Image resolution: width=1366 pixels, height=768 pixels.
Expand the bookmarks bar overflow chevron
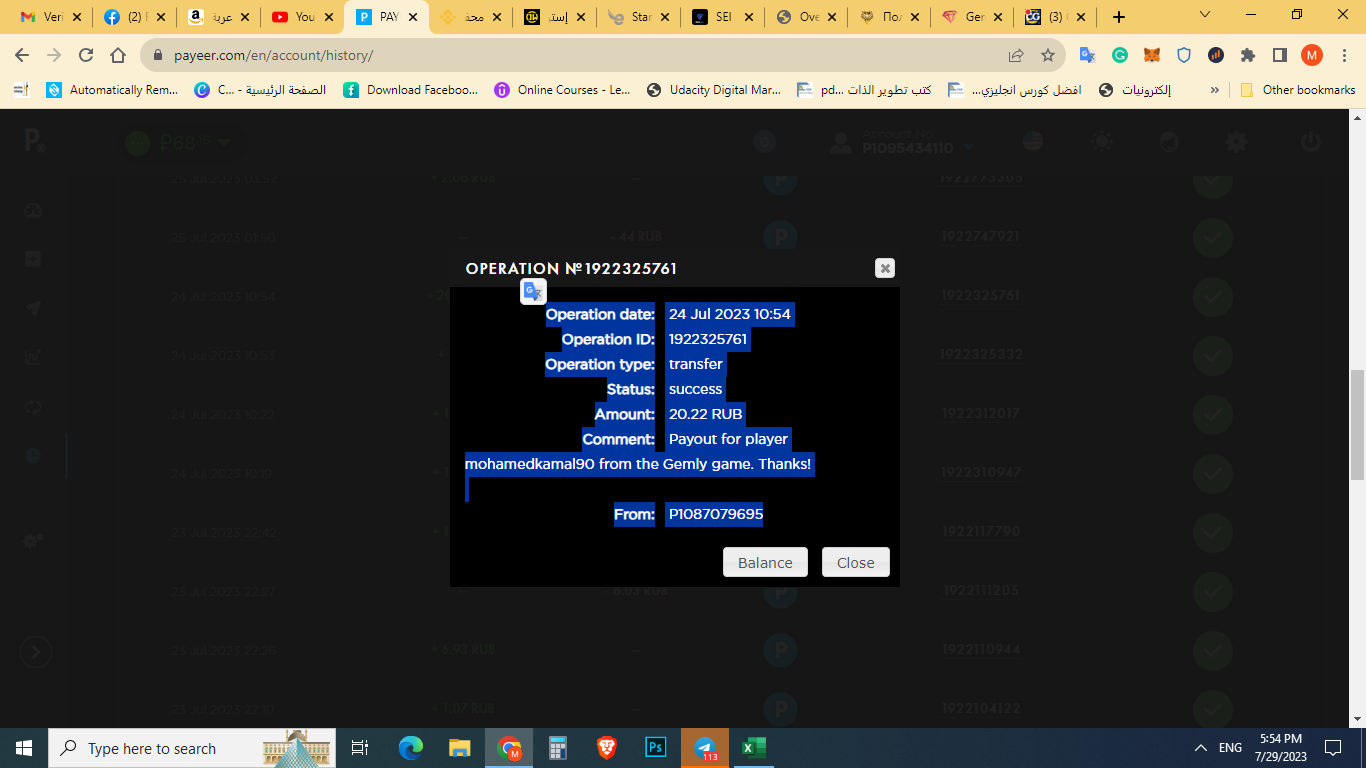[1215, 90]
